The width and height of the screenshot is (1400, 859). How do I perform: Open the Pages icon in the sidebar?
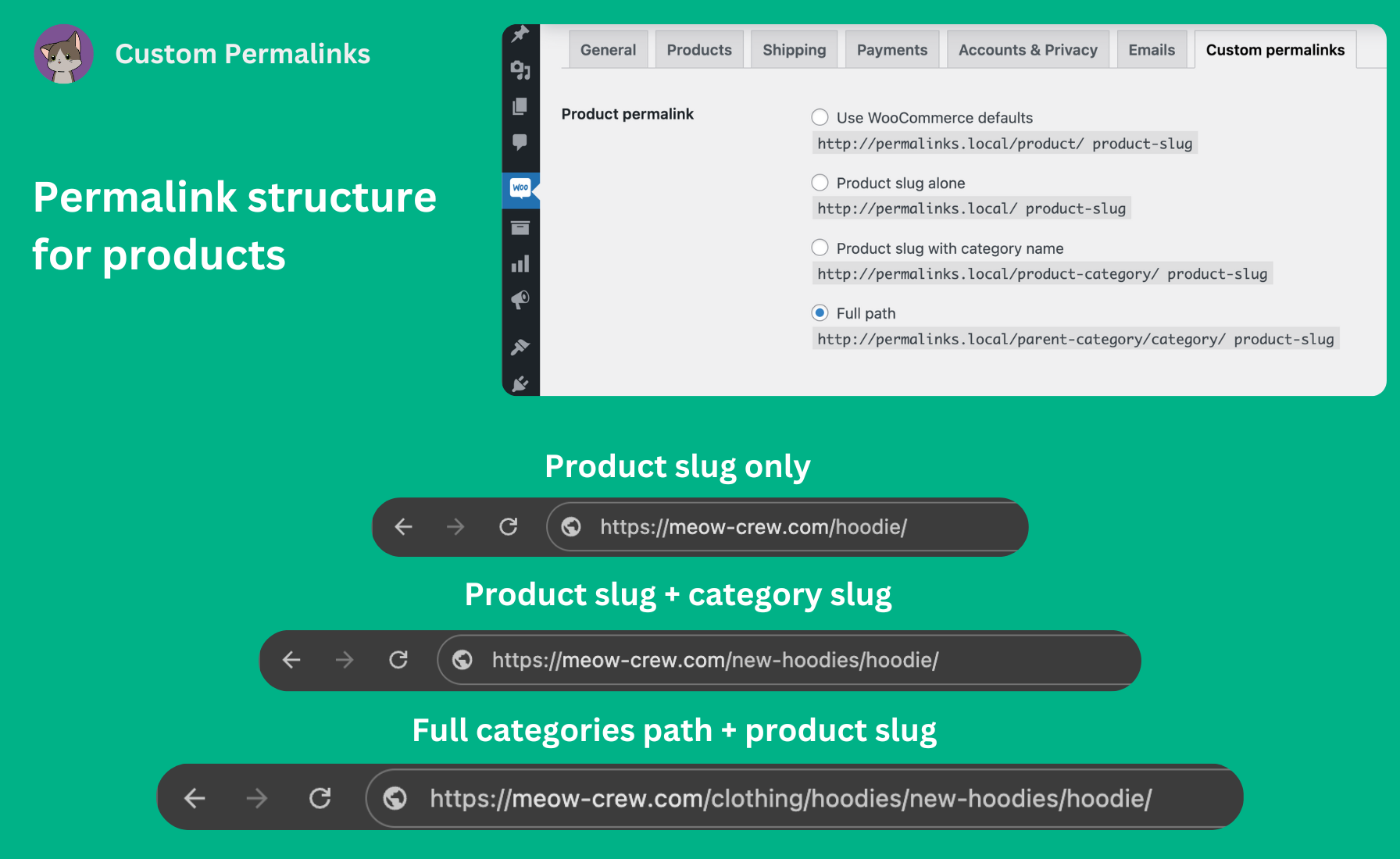pyautogui.click(x=520, y=106)
